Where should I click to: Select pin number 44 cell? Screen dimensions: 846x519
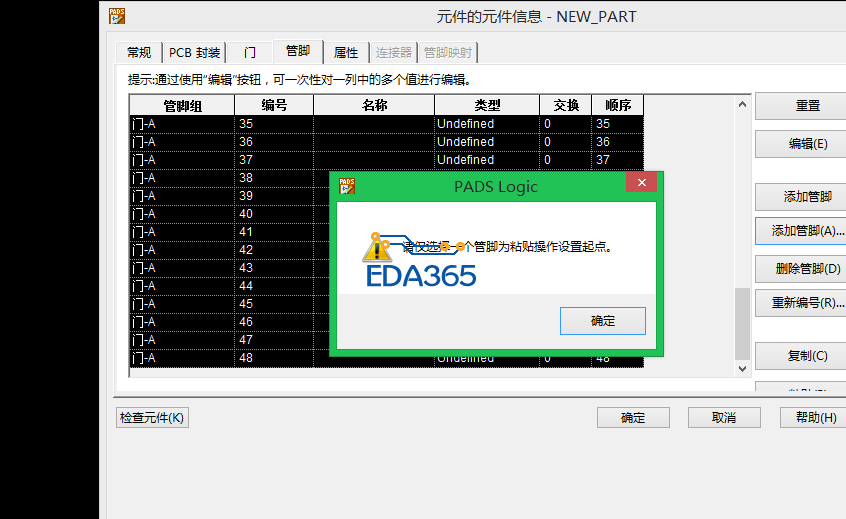pyautogui.click(x=274, y=286)
